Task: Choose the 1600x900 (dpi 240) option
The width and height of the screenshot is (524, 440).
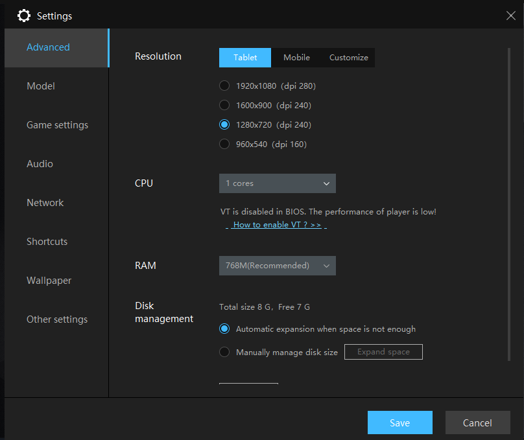Action: [x=224, y=105]
